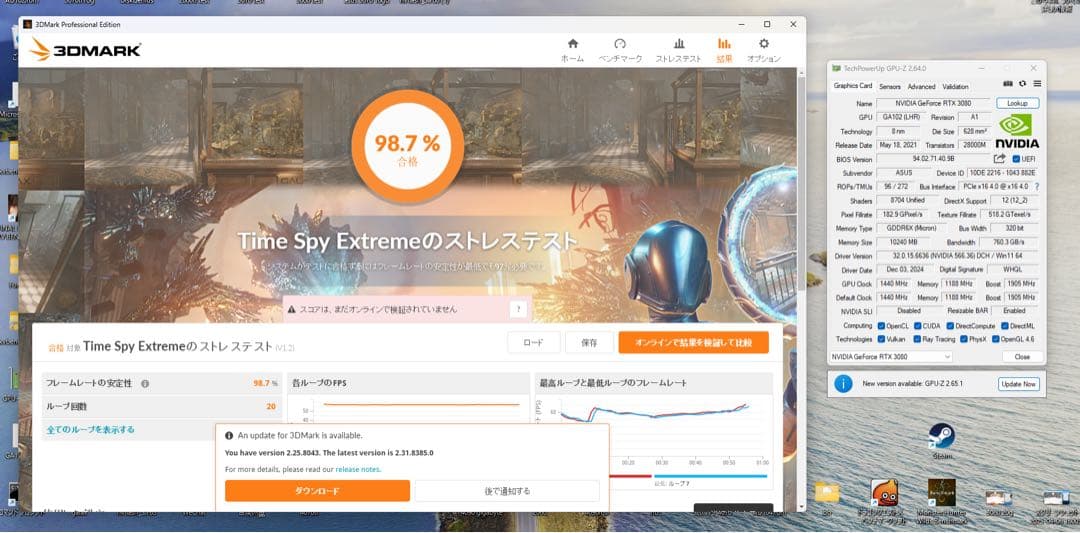Toggle the OpenCL checkbox
The image size is (1080, 533).
click(x=882, y=326)
